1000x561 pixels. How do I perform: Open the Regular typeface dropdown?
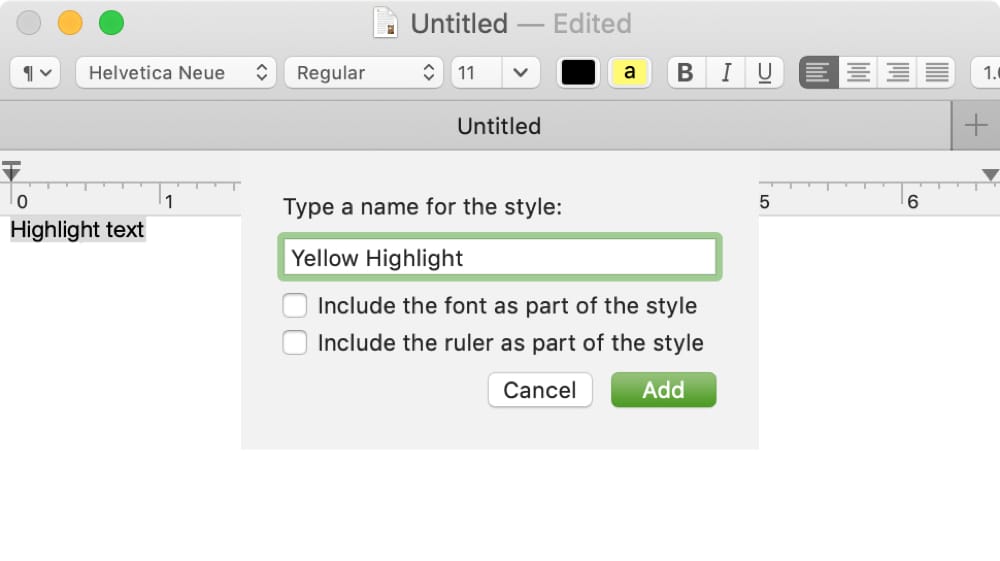[x=364, y=73]
